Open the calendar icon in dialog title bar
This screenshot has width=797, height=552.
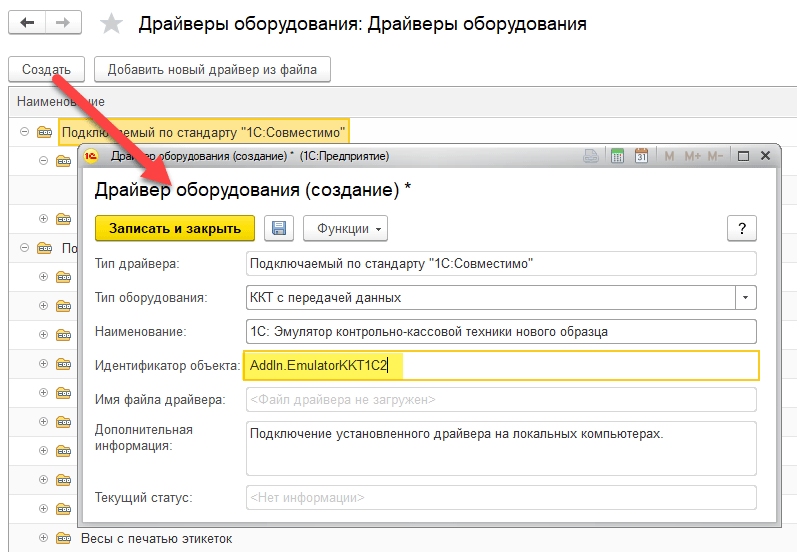click(641, 156)
